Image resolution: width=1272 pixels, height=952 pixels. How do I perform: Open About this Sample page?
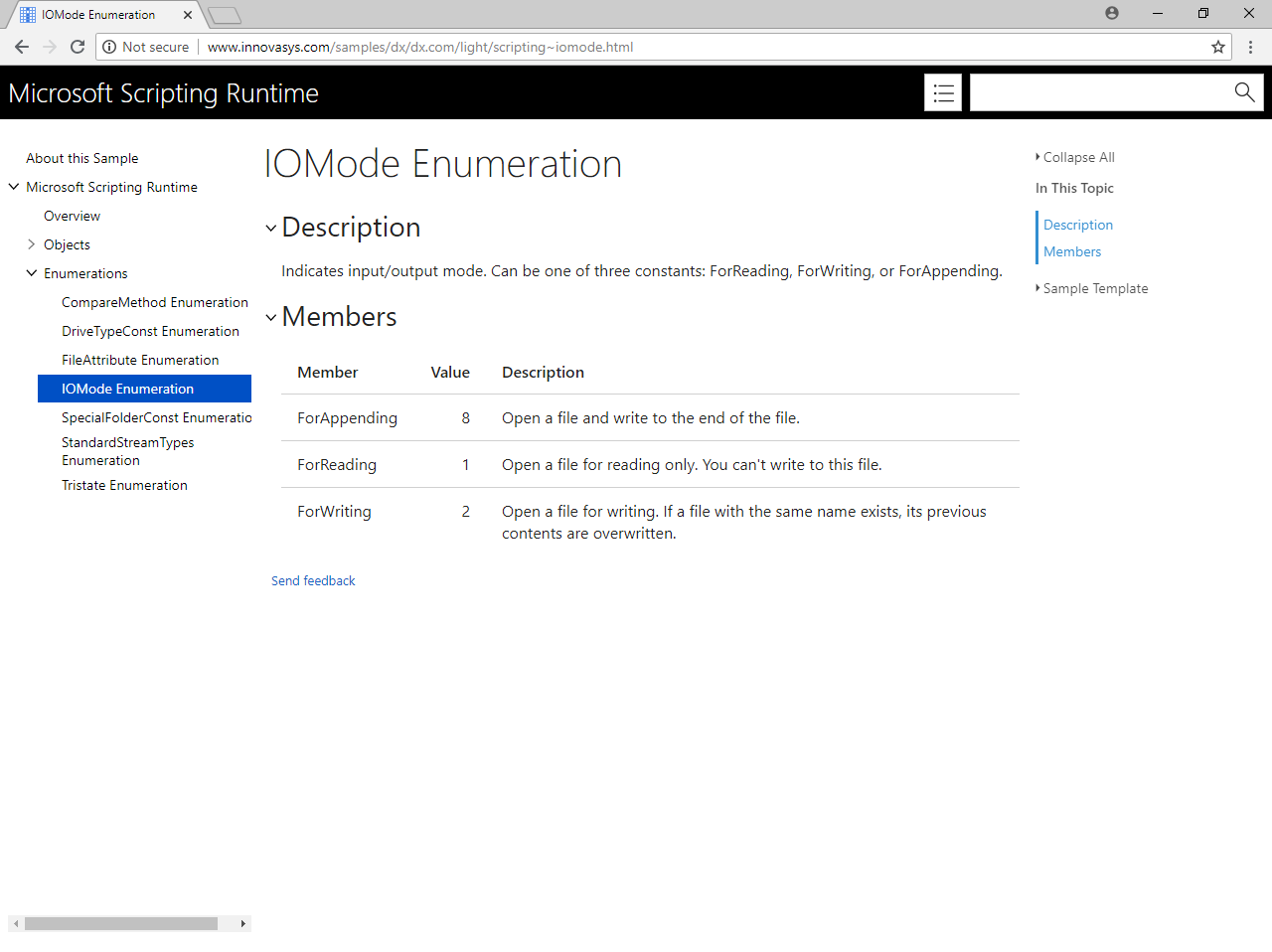pos(82,158)
